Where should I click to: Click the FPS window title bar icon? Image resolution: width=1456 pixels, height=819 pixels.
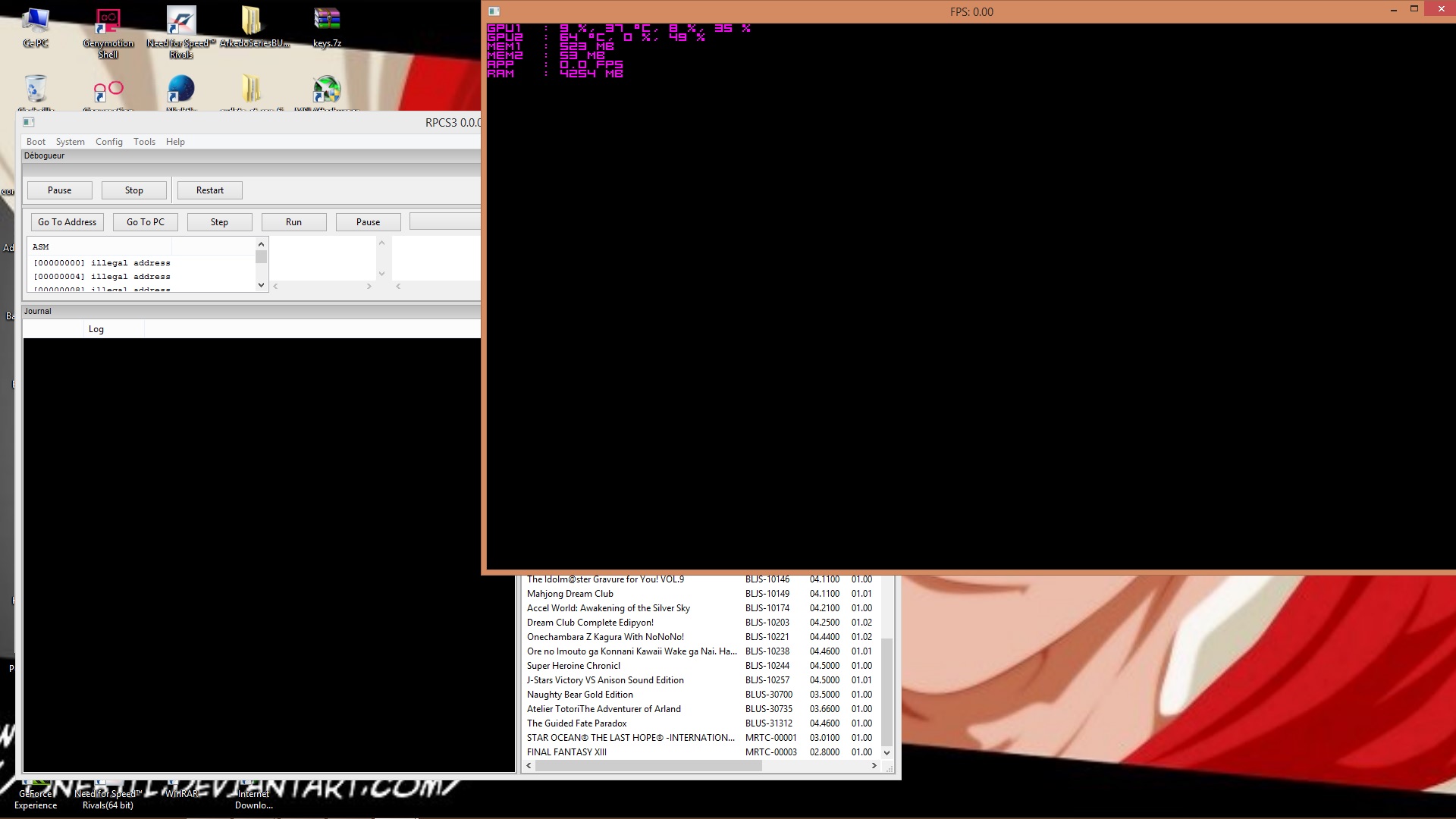494,11
